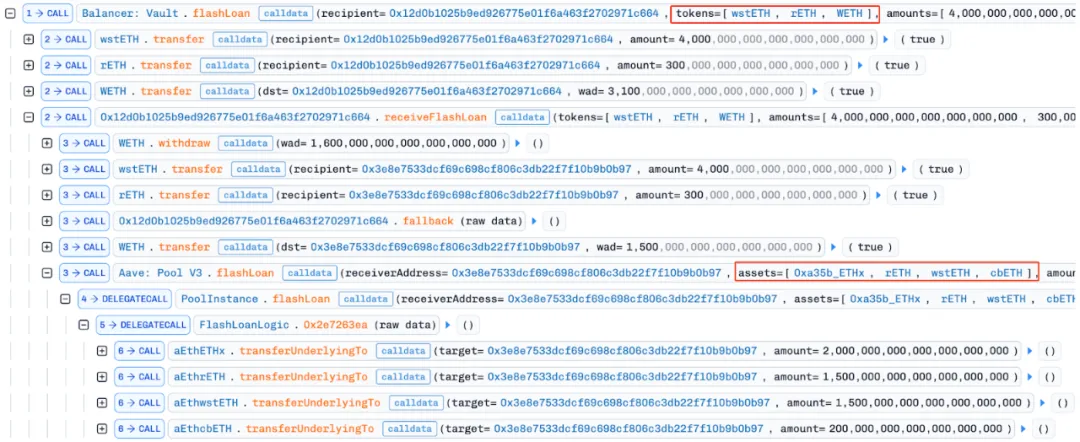
Task: Click the 5 → DELEGATECALL badge
Action: [x=142, y=324]
